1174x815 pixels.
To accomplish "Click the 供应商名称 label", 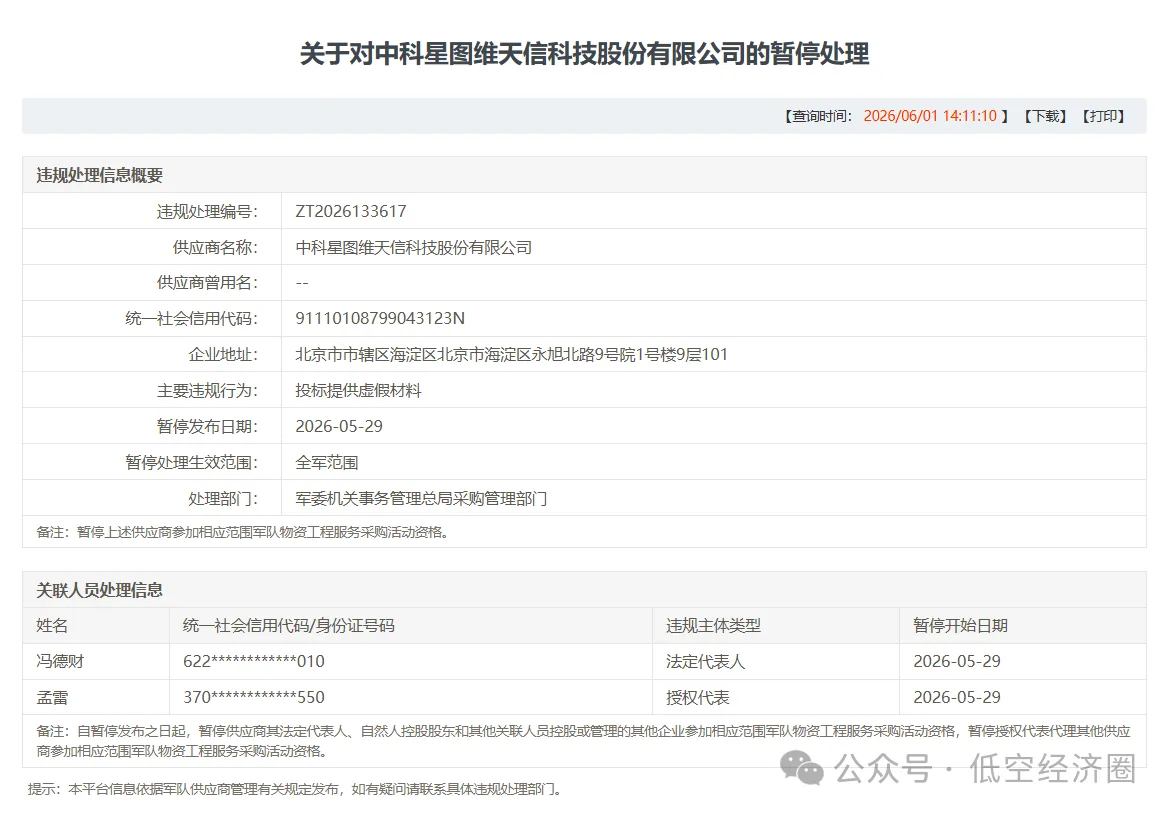I will click(x=215, y=247).
